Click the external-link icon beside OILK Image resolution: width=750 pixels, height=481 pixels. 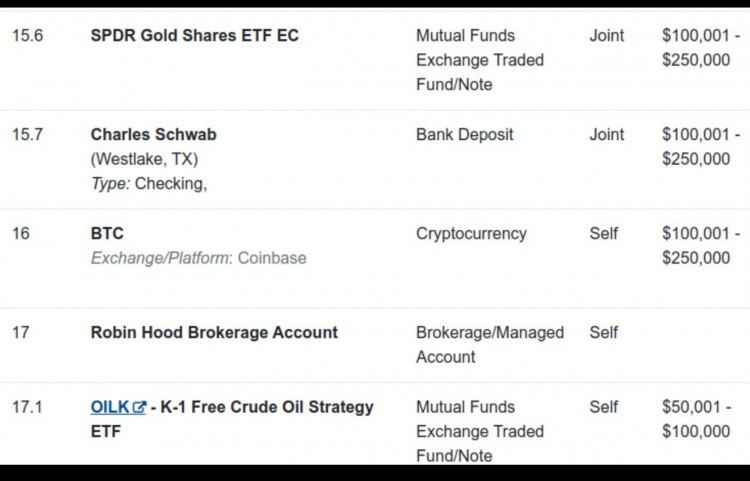click(x=139, y=407)
